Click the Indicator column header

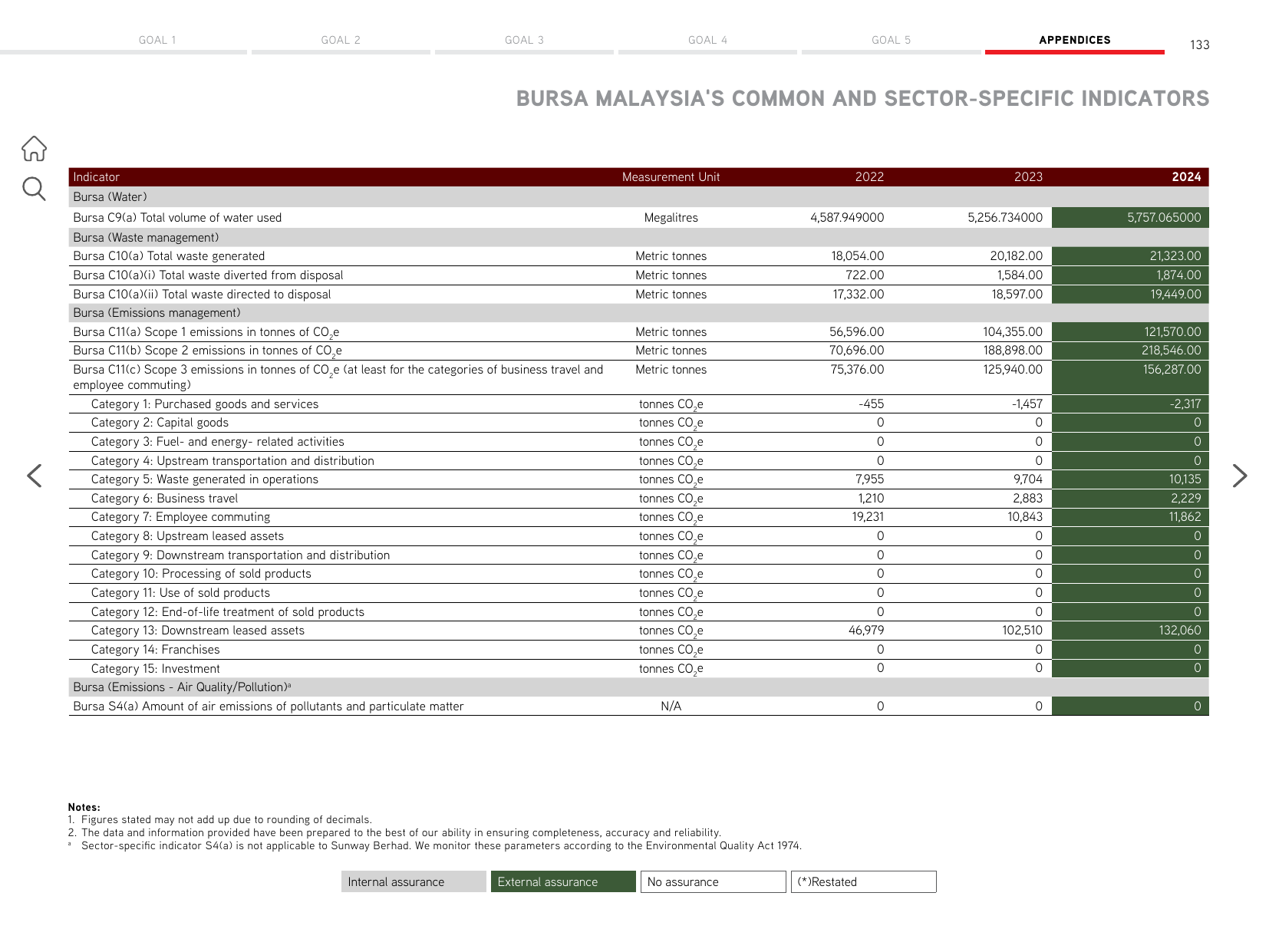point(97,177)
